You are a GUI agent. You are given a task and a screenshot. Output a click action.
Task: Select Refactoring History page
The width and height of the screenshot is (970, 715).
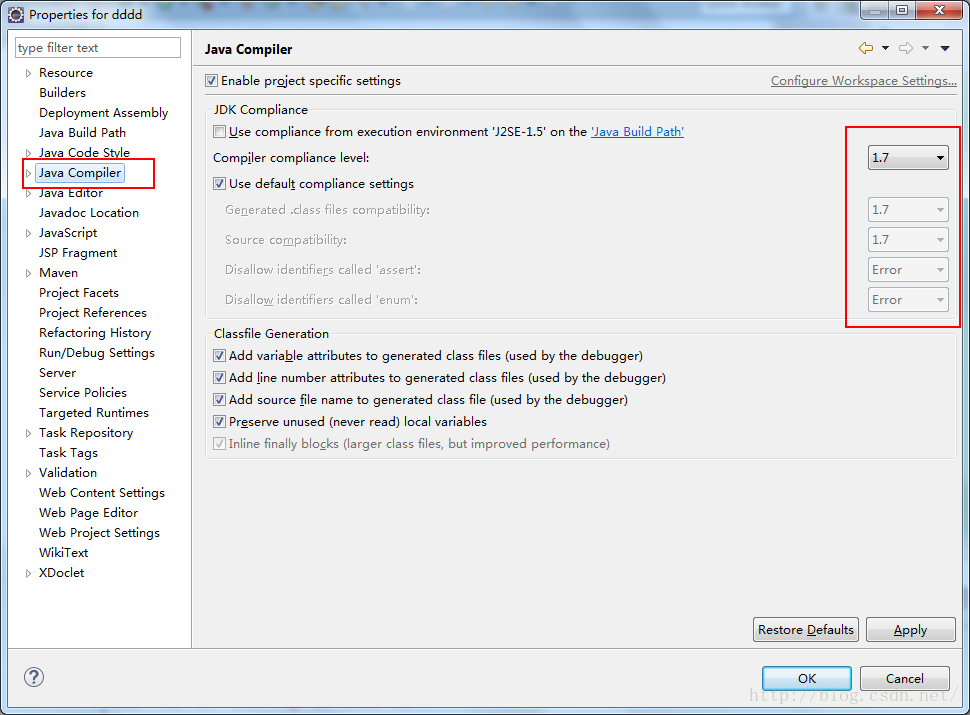click(x=95, y=333)
